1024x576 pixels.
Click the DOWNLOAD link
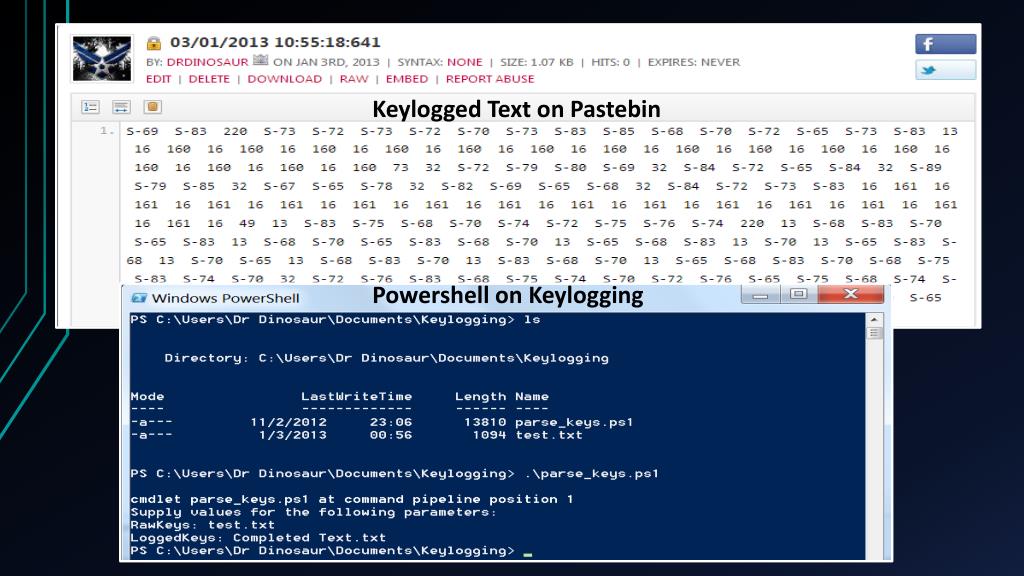coord(285,79)
